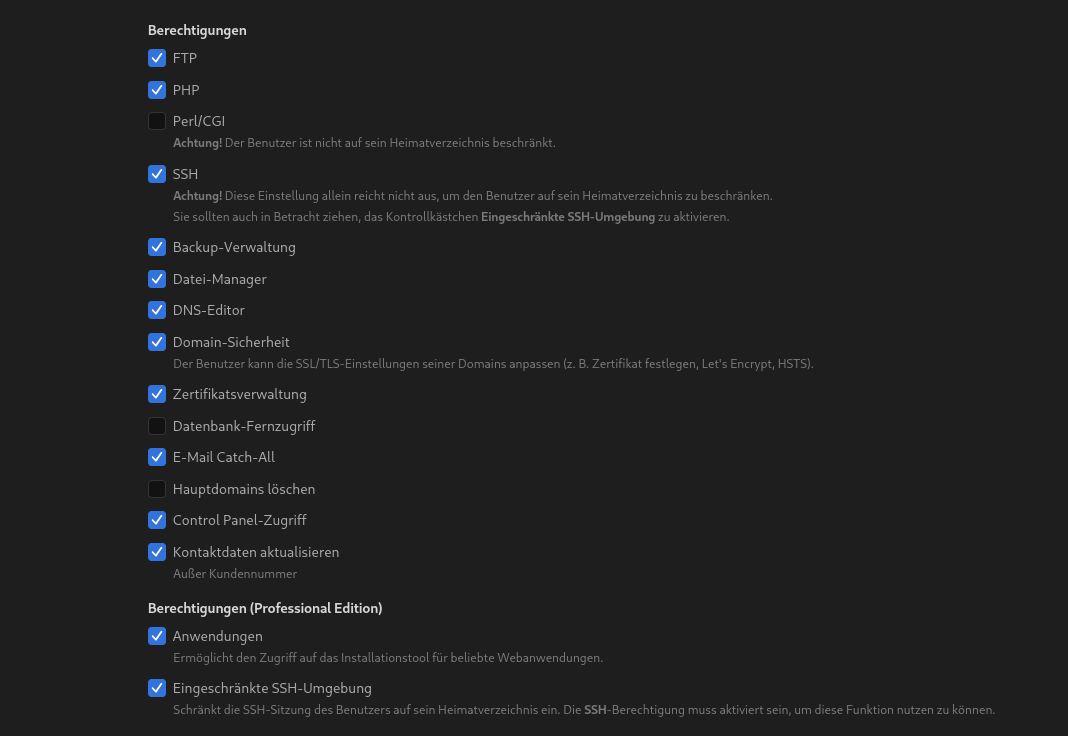Toggle the SSH permission checkbox
This screenshot has width=1068, height=736.
pos(157,174)
